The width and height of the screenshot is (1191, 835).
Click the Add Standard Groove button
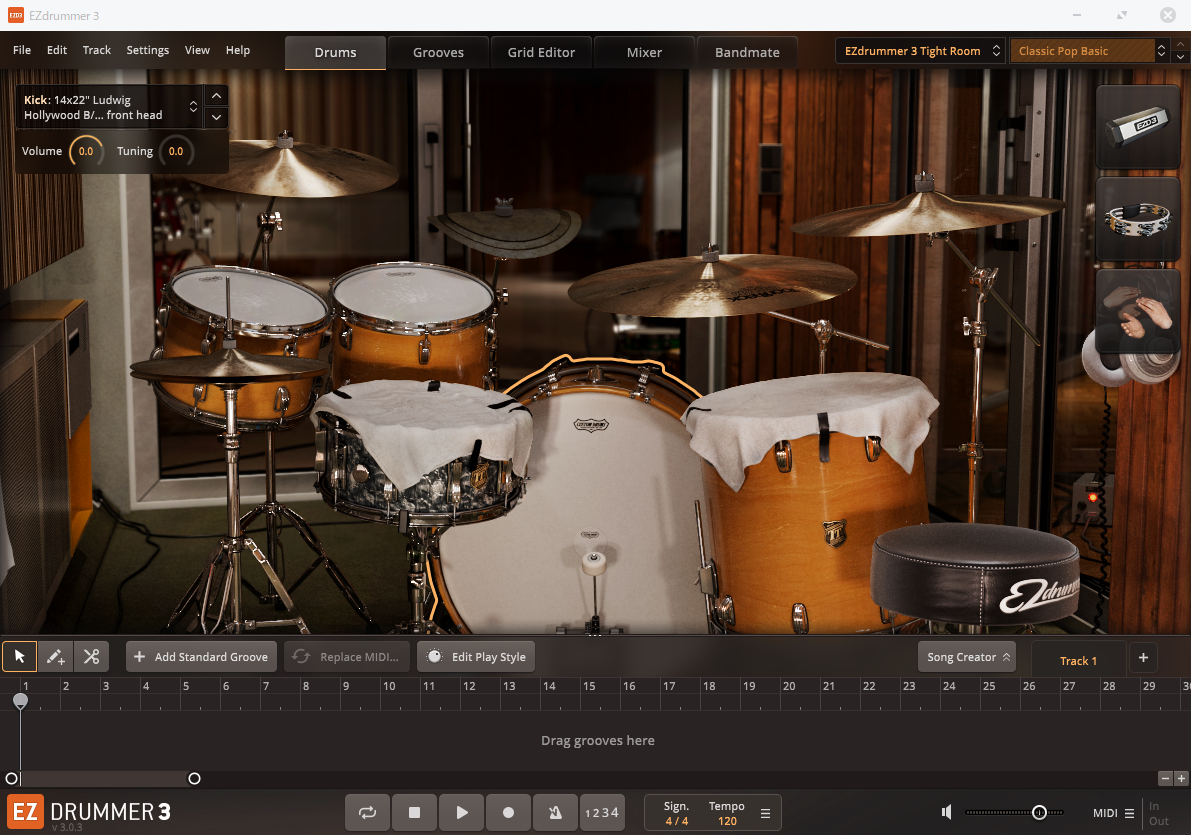tap(201, 657)
